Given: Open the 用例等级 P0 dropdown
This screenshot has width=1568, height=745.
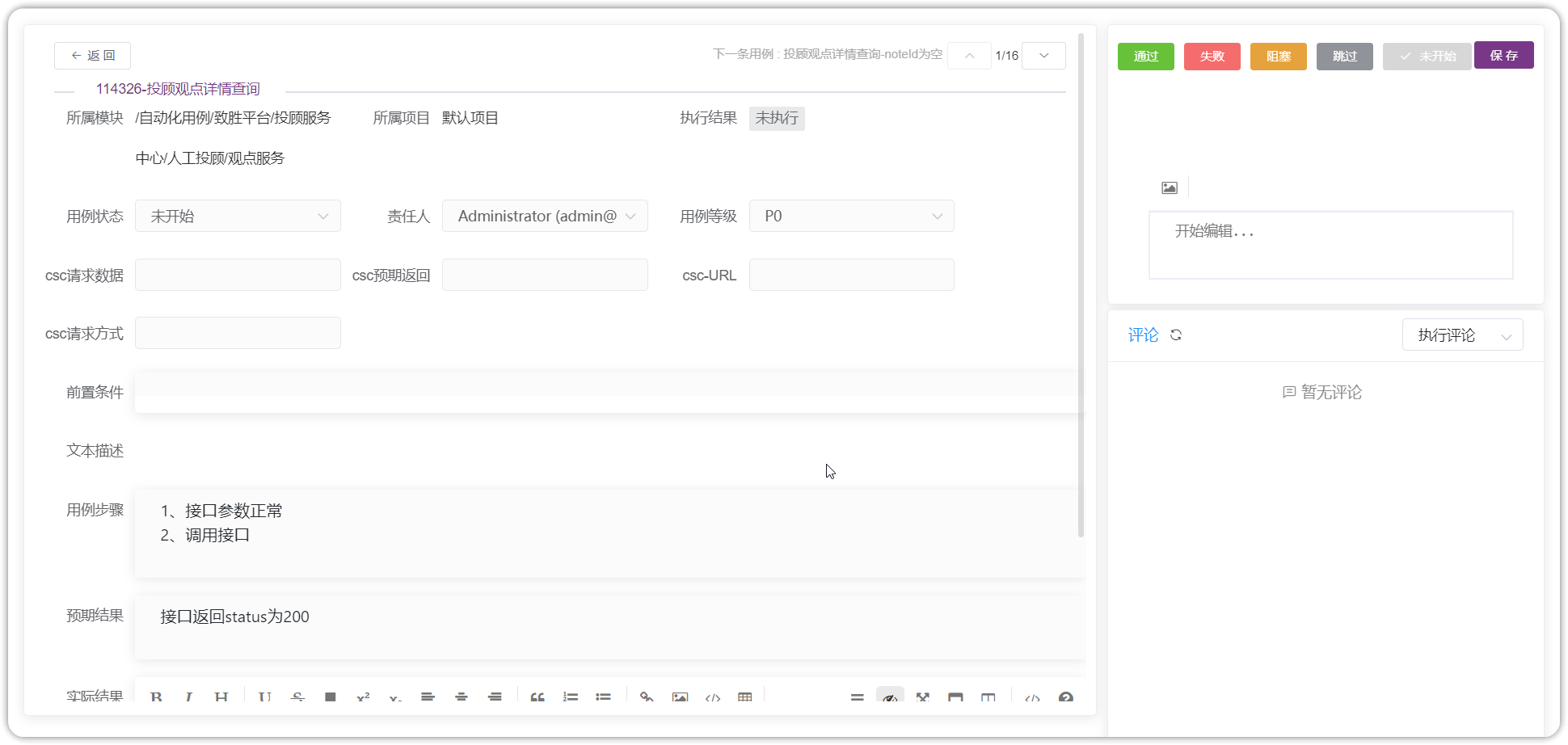Looking at the screenshot, I should click(852, 216).
